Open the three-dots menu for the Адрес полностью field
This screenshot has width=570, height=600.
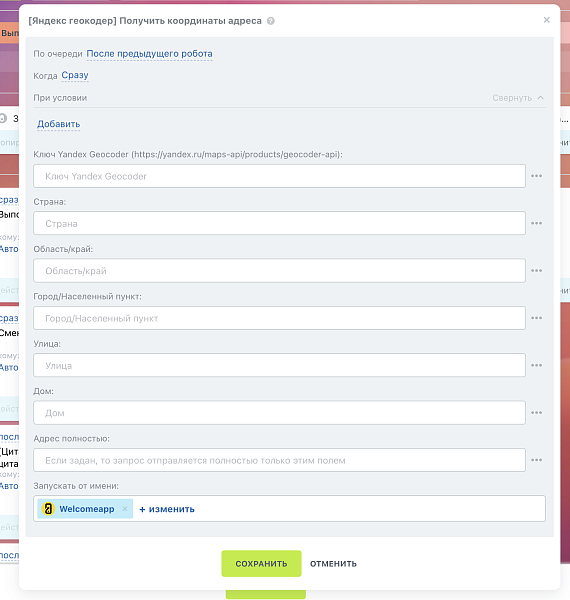point(536,460)
